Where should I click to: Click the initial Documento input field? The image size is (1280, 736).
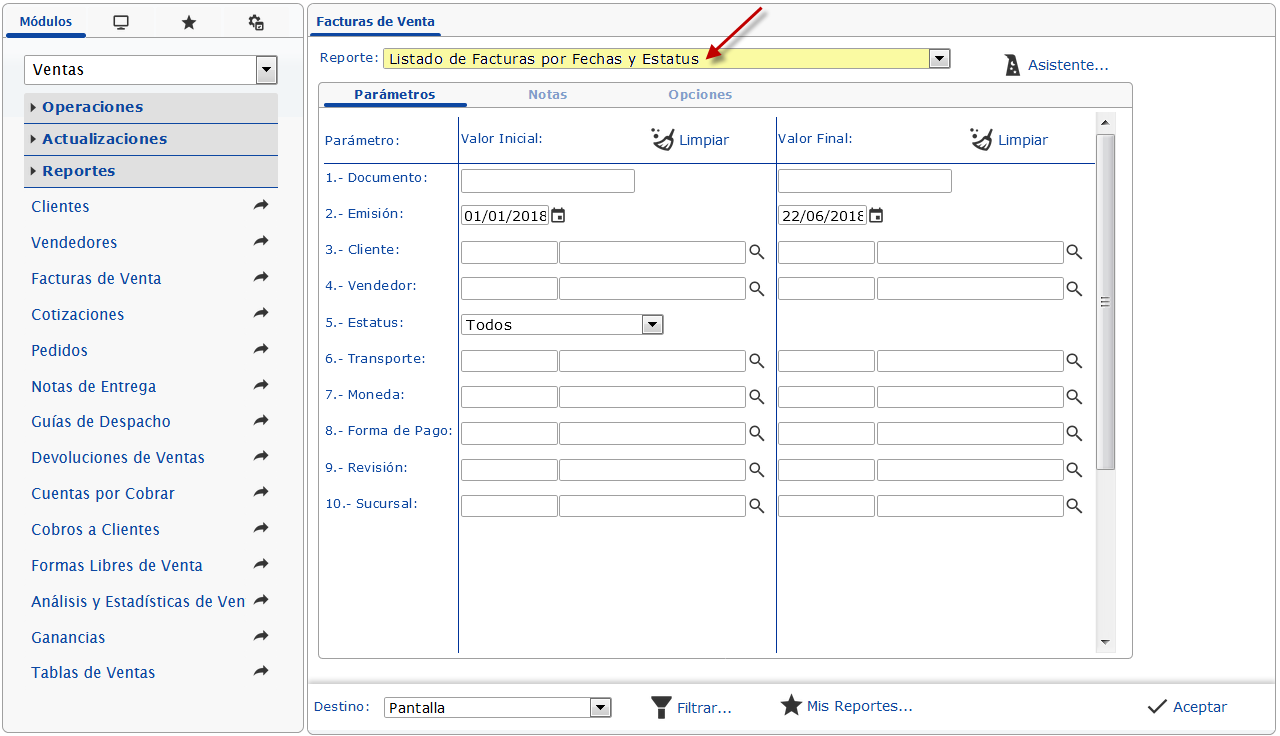(547, 181)
